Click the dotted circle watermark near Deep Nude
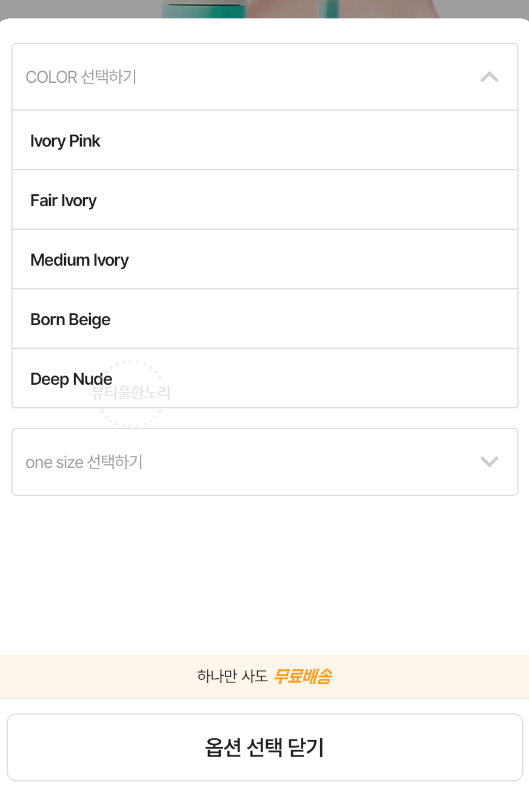The height and width of the screenshot is (787, 529). tap(131, 394)
